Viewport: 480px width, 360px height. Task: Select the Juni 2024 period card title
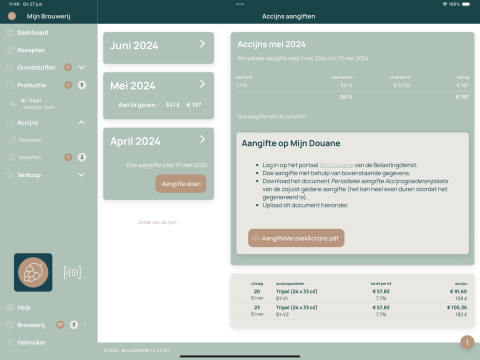134,46
